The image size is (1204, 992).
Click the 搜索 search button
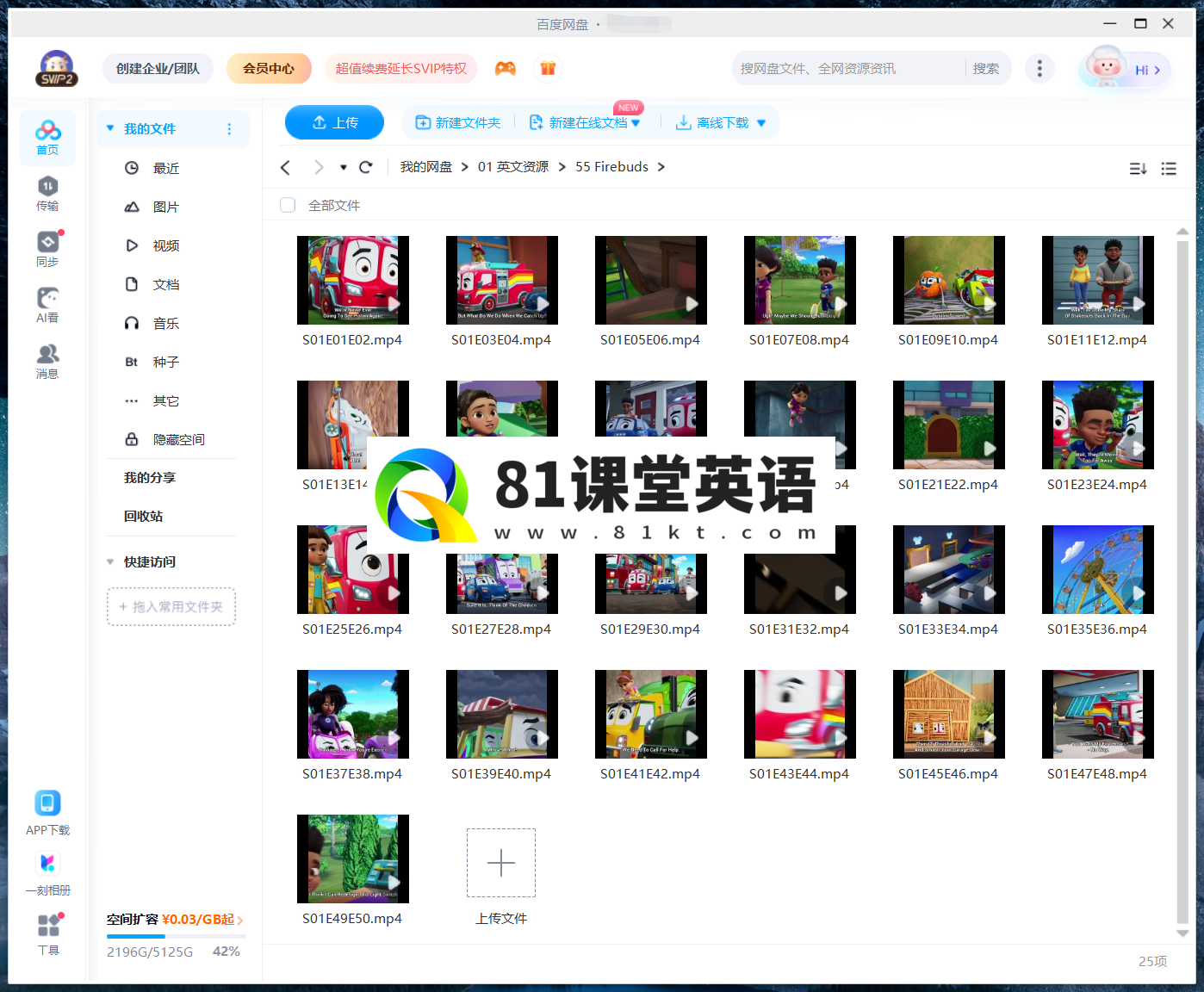(x=986, y=69)
